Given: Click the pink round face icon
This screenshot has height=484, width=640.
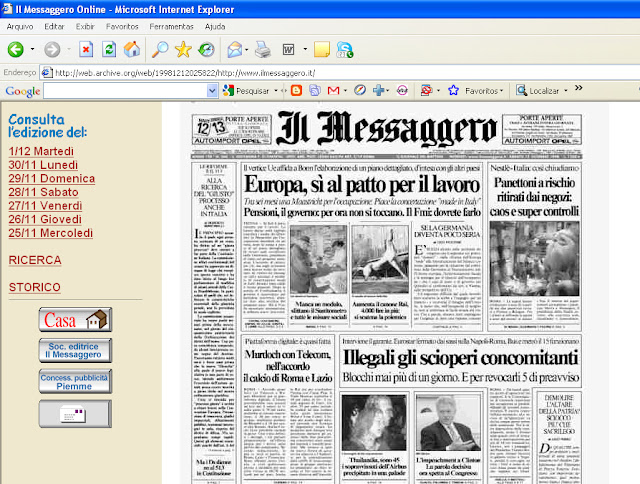Looking at the screenshot, I should tap(402, 90).
